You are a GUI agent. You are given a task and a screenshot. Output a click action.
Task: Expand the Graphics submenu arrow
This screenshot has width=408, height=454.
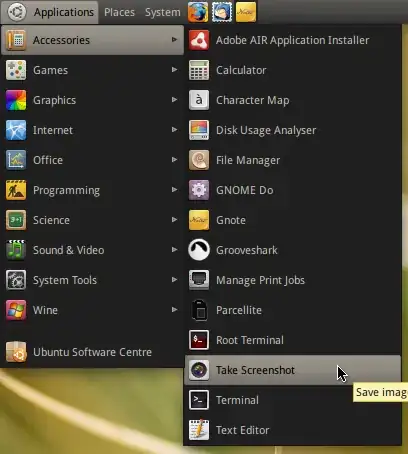point(174,100)
